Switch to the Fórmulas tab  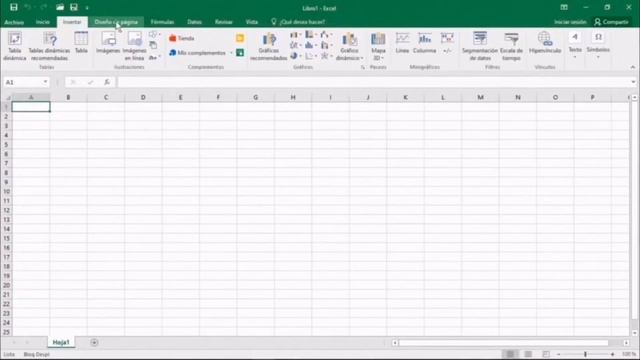click(x=162, y=22)
